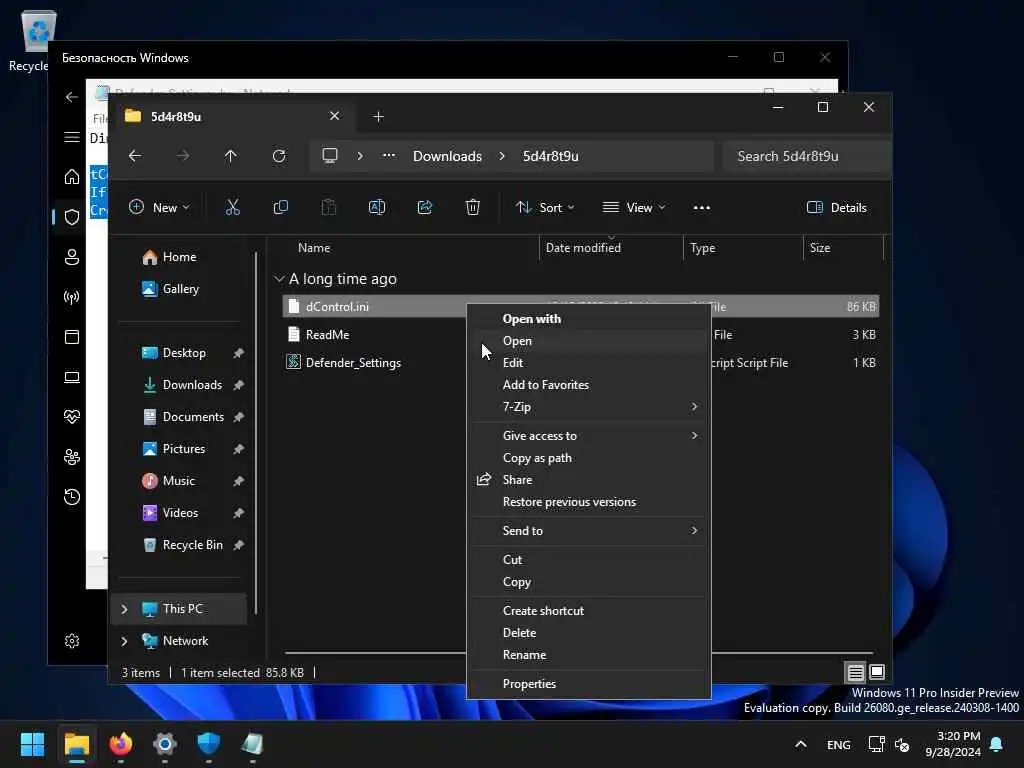
Task: Click the Downloads breadcrumb in address bar
Action: pyautogui.click(x=447, y=156)
